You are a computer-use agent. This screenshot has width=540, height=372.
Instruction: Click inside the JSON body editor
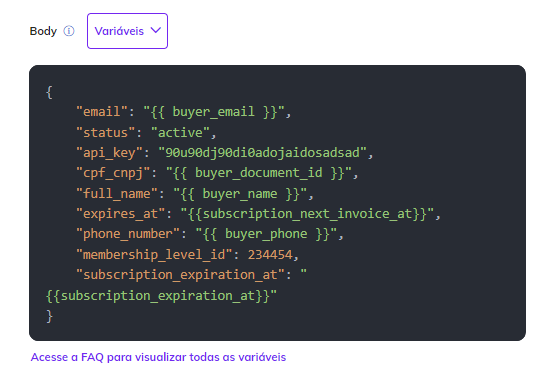(x=277, y=203)
